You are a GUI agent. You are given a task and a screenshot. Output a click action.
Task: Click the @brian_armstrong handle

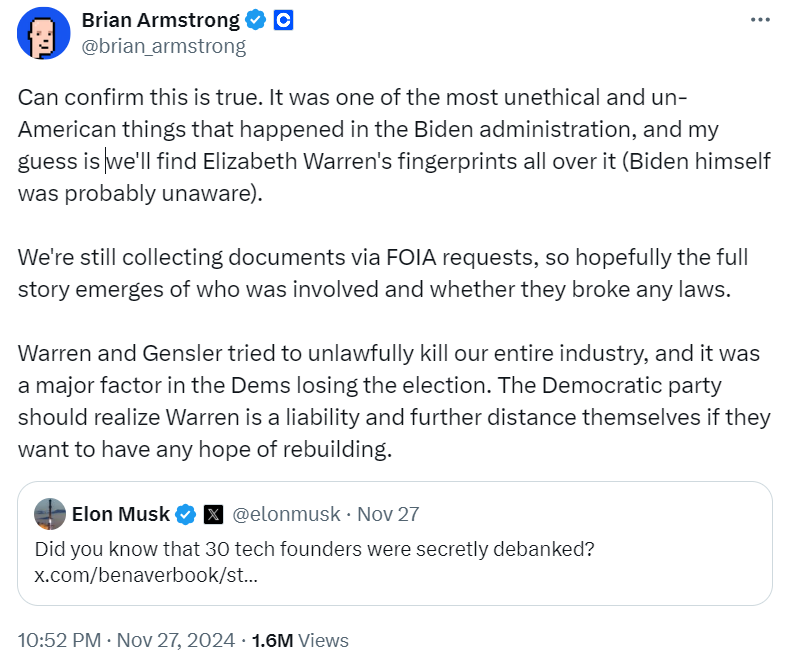163,46
